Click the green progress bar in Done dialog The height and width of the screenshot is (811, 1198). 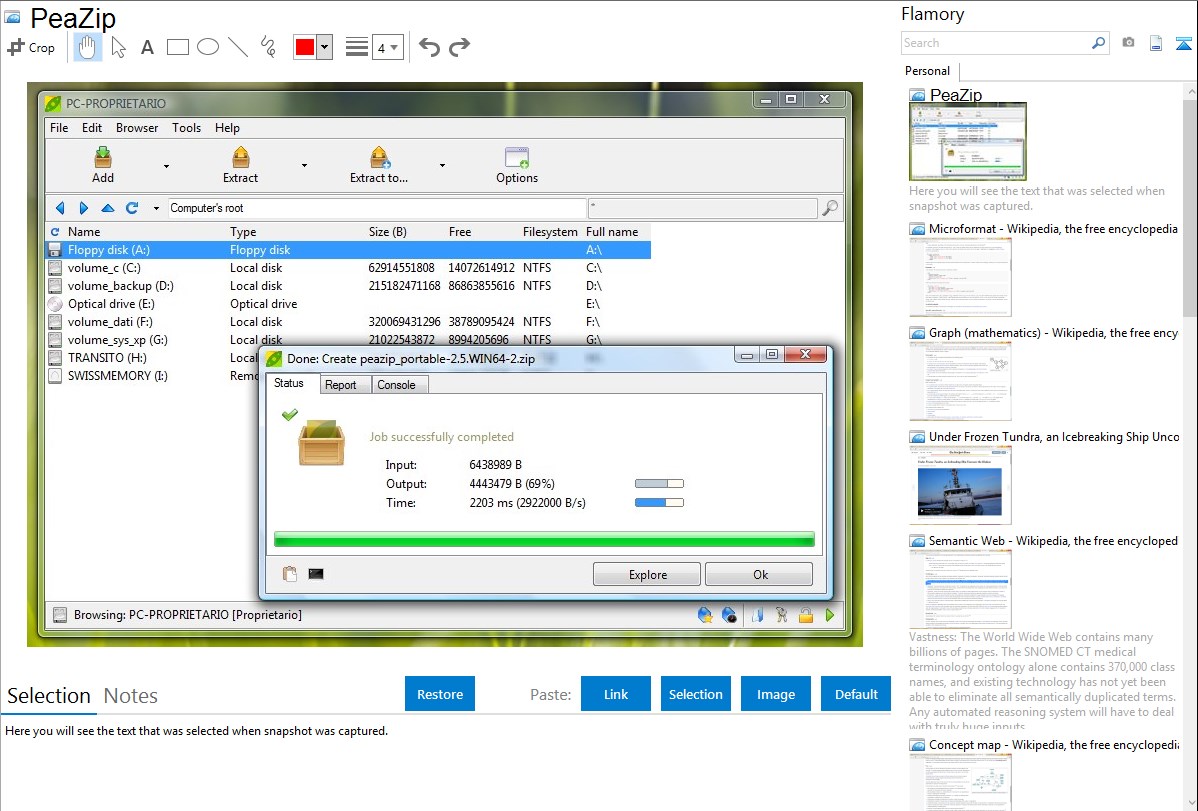tap(544, 540)
